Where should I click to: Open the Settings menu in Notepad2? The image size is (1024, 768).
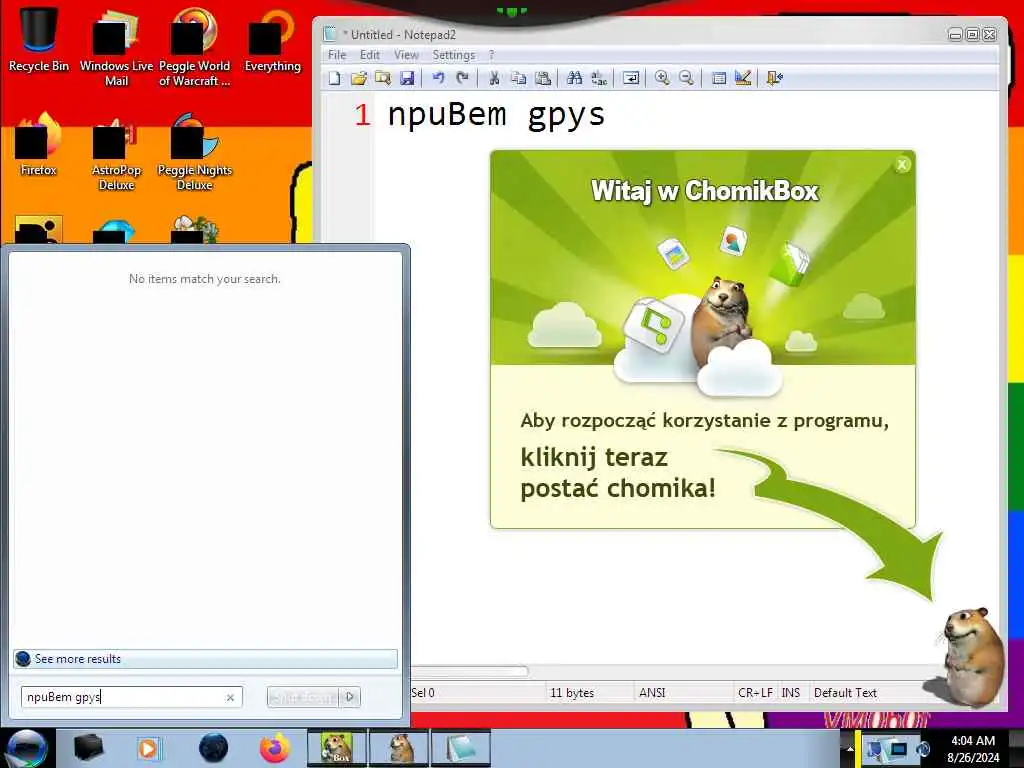[x=454, y=55]
